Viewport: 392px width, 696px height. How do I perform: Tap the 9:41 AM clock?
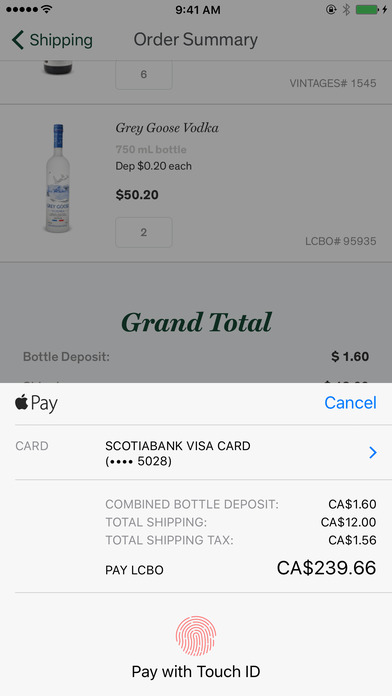pyautogui.click(x=198, y=10)
